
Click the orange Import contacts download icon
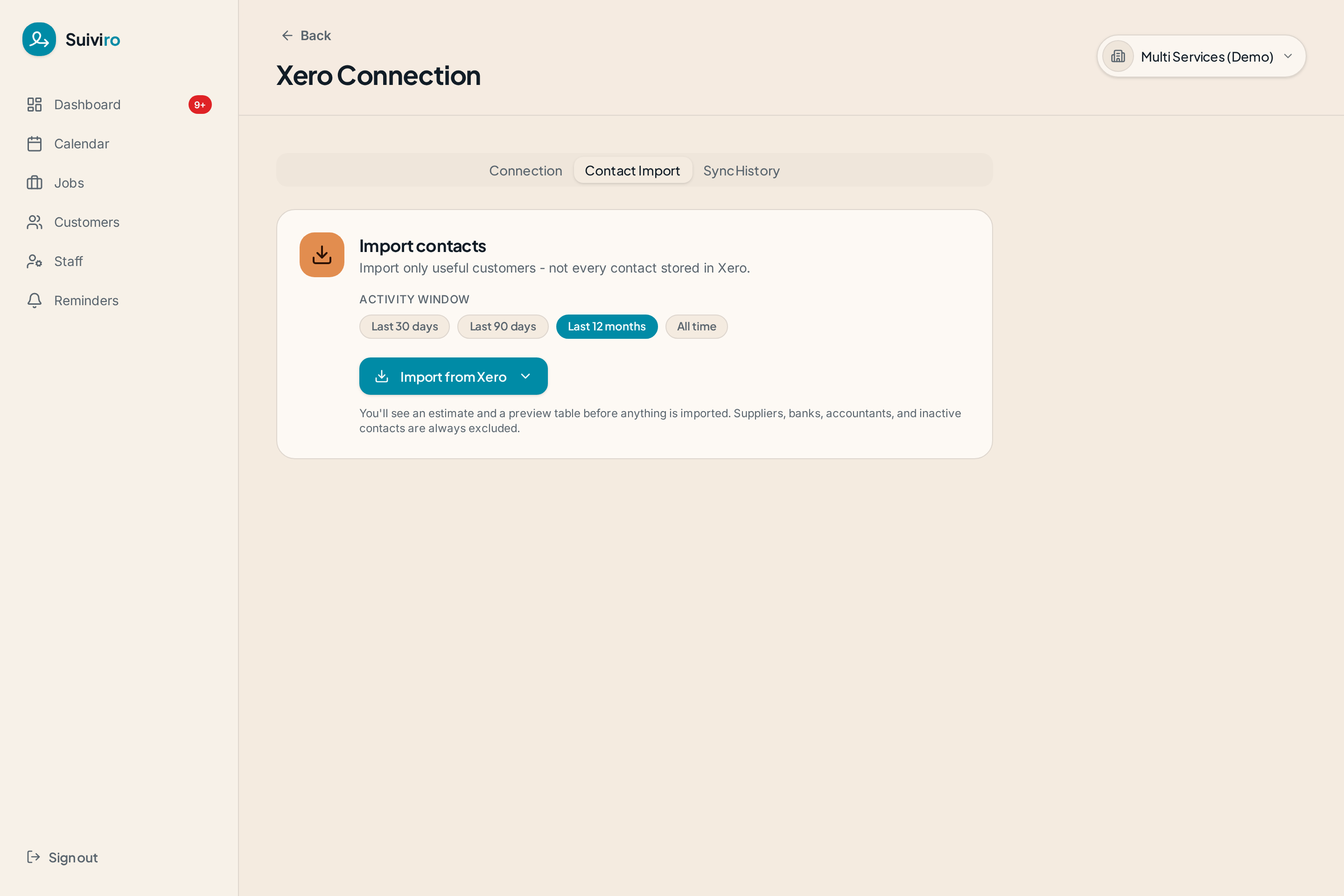[x=322, y=255]
